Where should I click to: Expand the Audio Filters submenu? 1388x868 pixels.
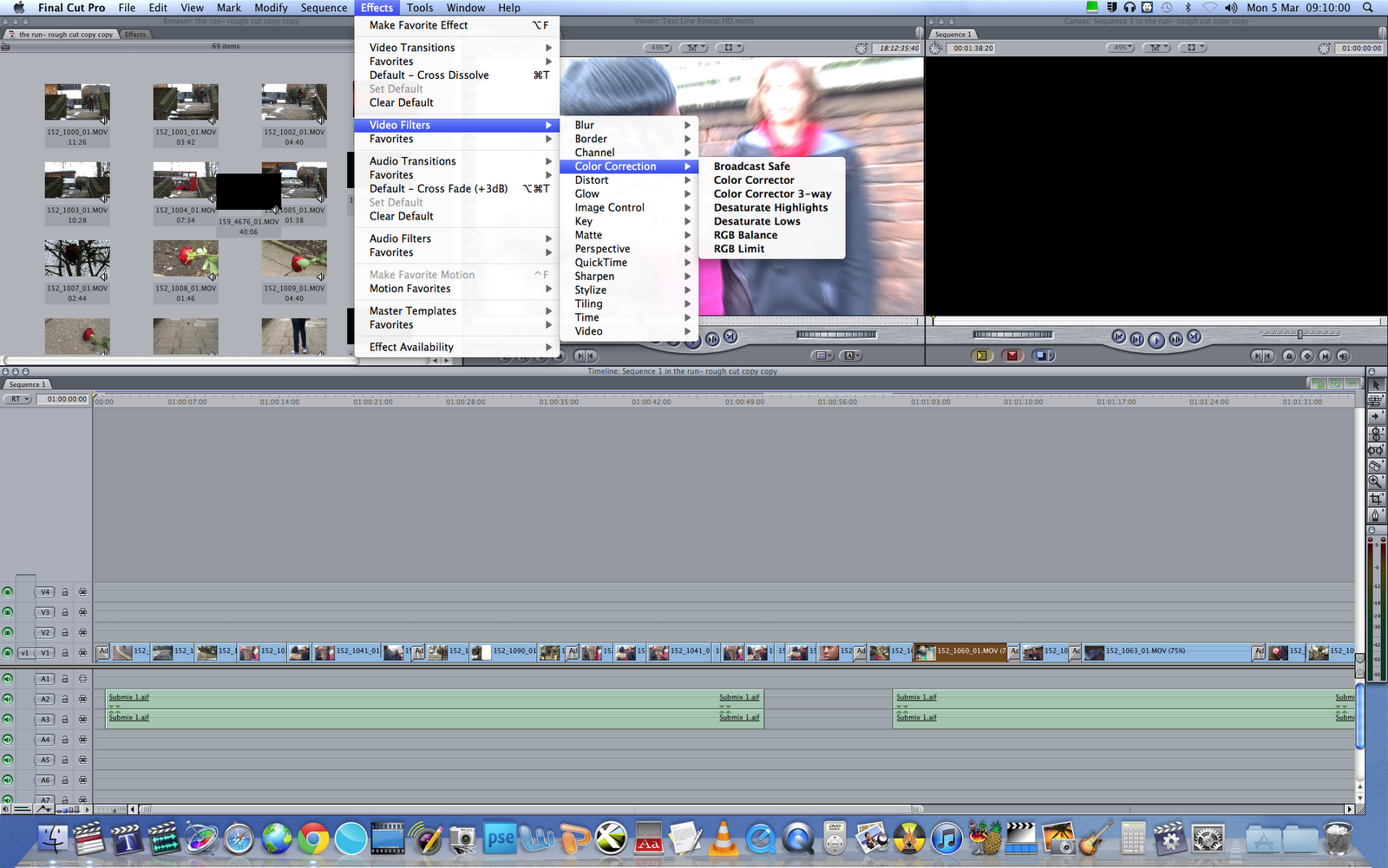(457, 238)
